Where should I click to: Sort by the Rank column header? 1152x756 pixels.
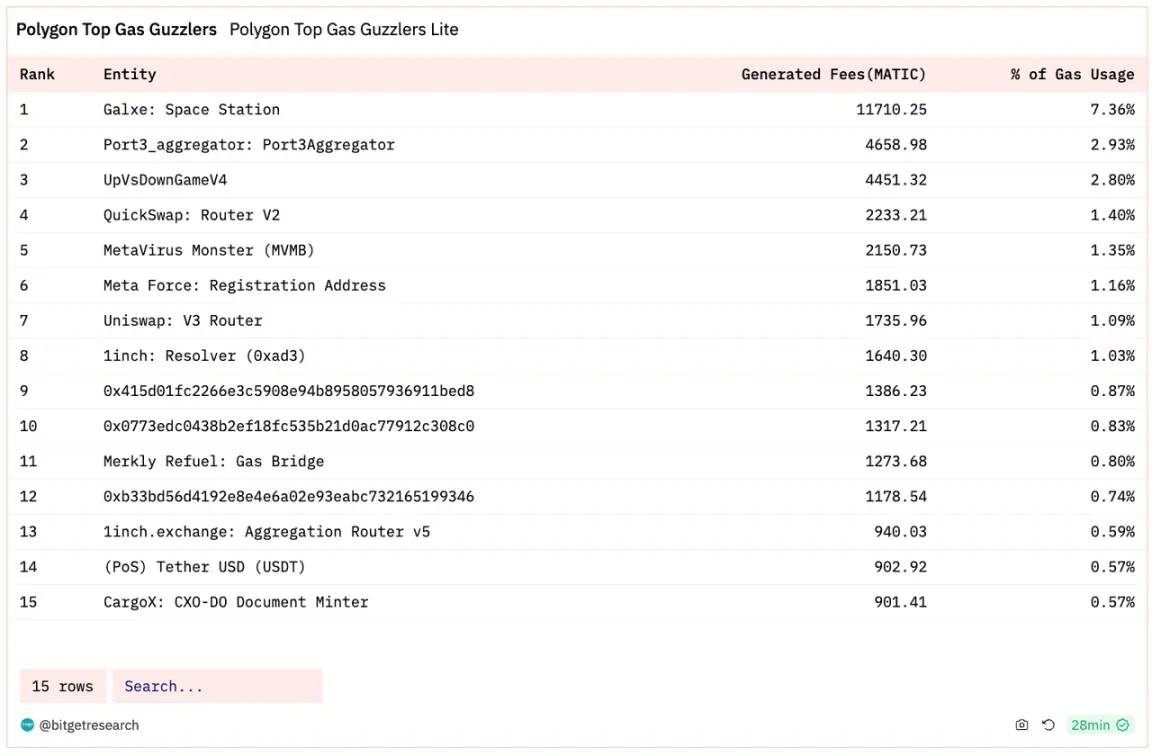(37, 74)
